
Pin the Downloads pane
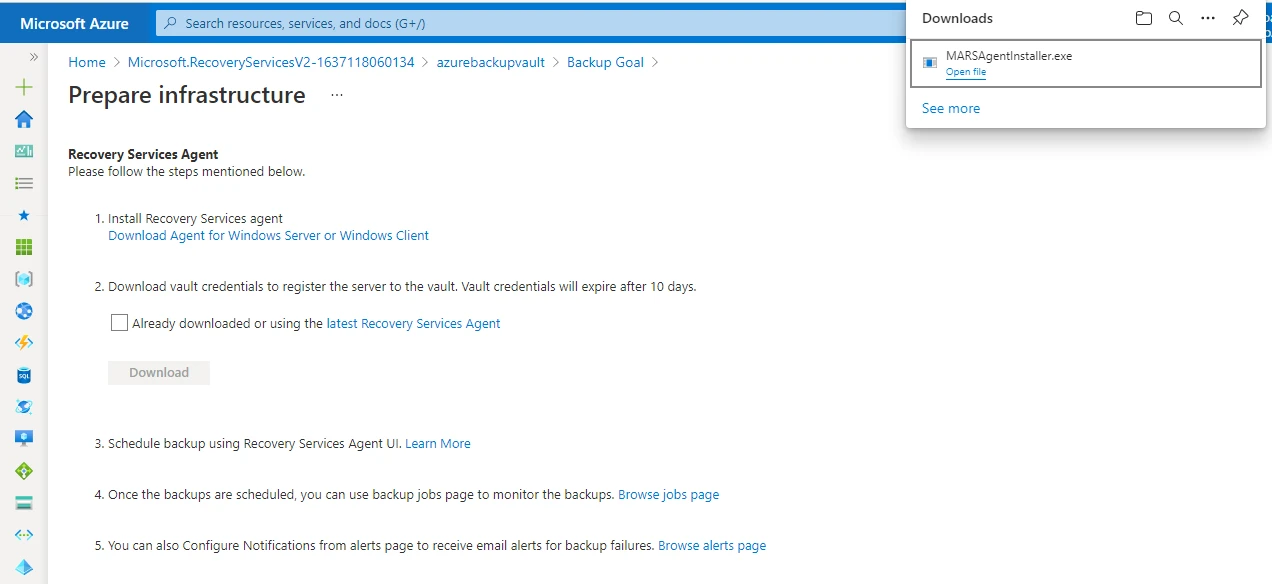pyautogui.click(x=1240, y=17)
